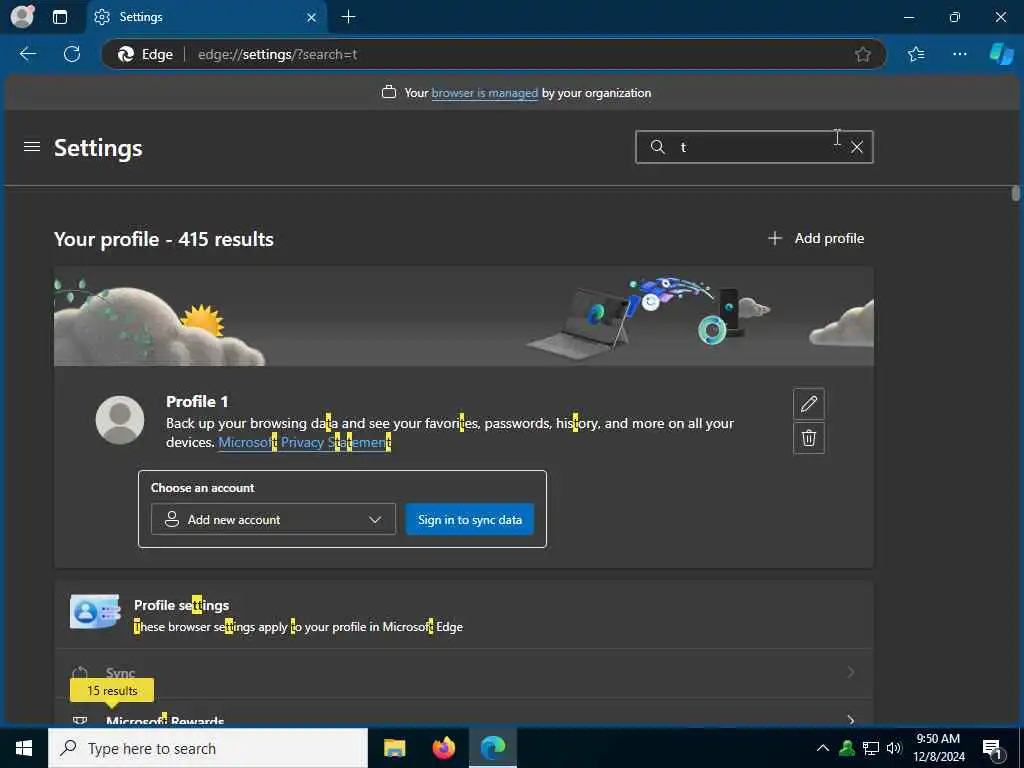Click the Edge site identity badge

tap(145, 54)
